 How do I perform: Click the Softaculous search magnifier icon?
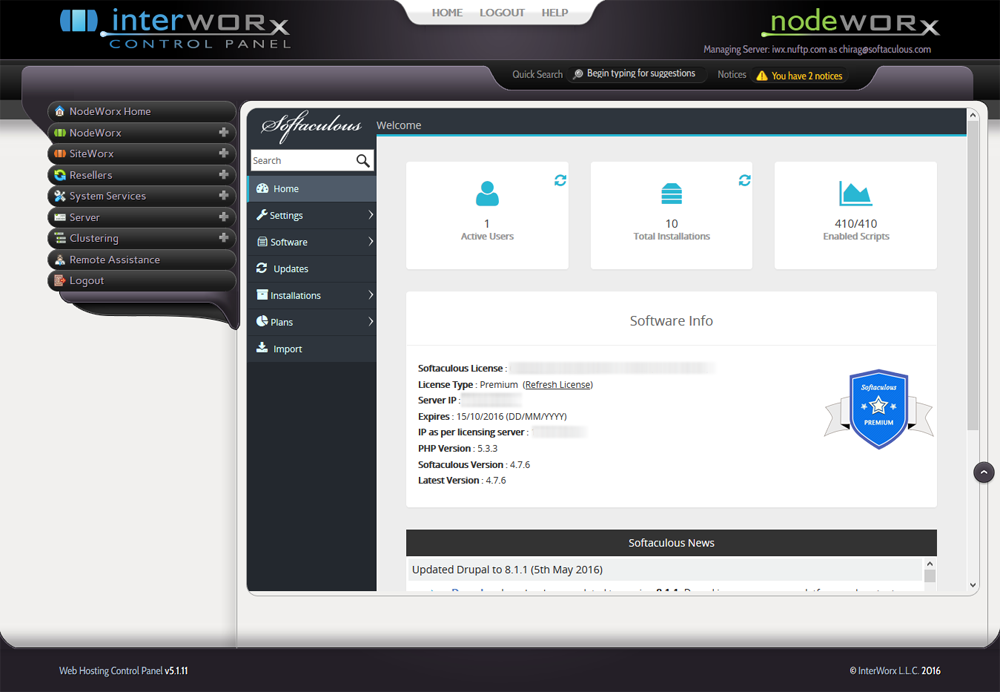pos(363,161)
